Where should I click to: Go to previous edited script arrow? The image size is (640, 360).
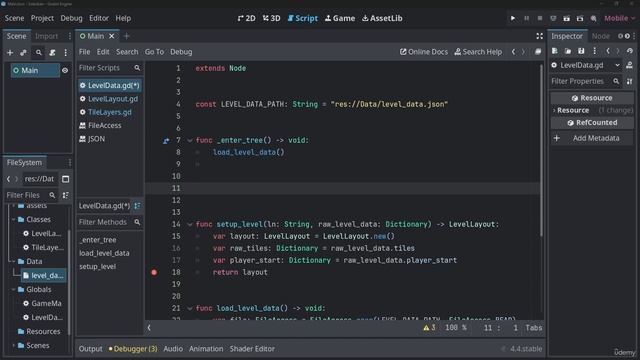(513, 52)
